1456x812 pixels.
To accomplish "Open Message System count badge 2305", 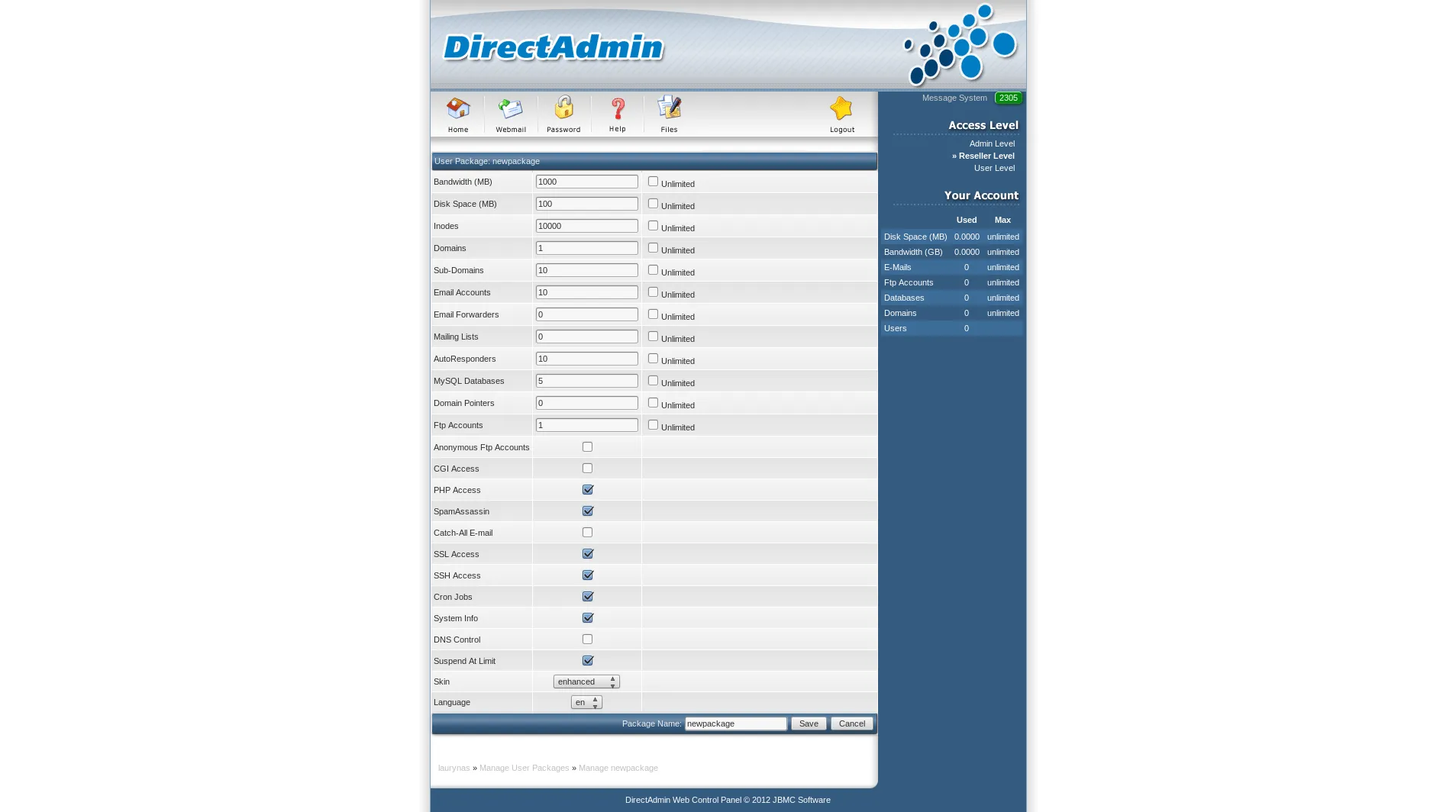I will (1008, 98).
